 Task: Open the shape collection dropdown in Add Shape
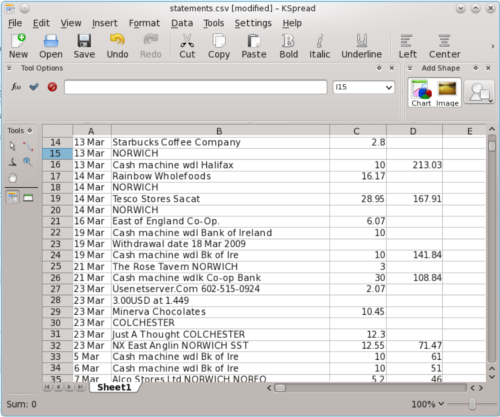pos(479,92)
